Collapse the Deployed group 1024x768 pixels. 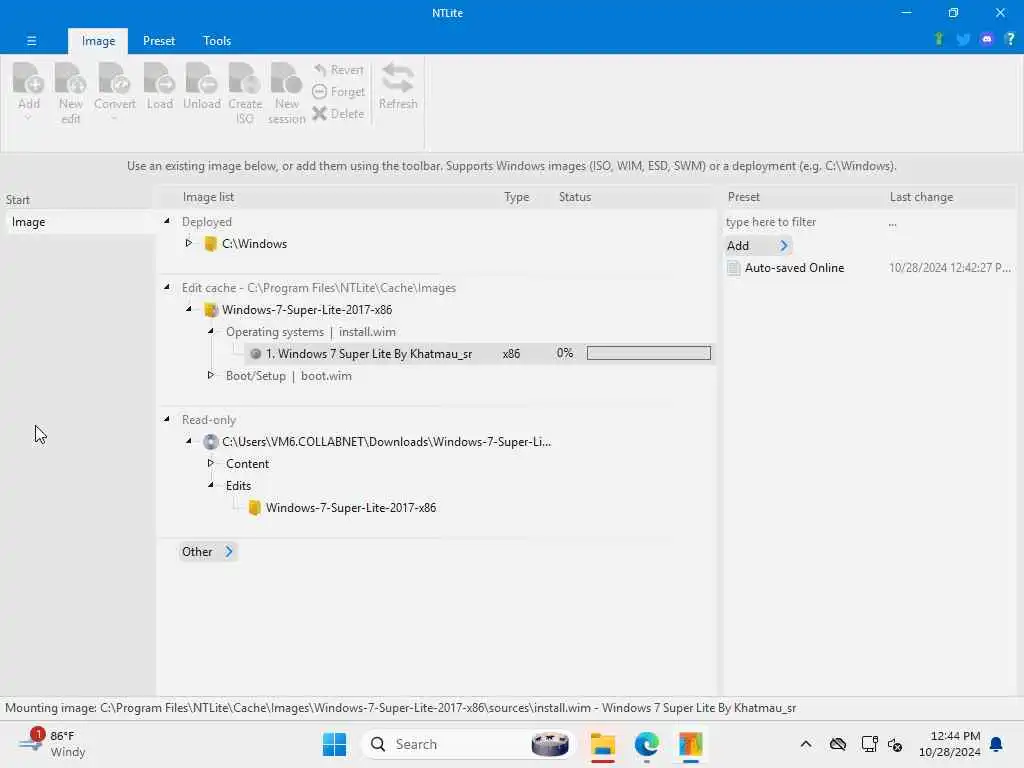167,221
